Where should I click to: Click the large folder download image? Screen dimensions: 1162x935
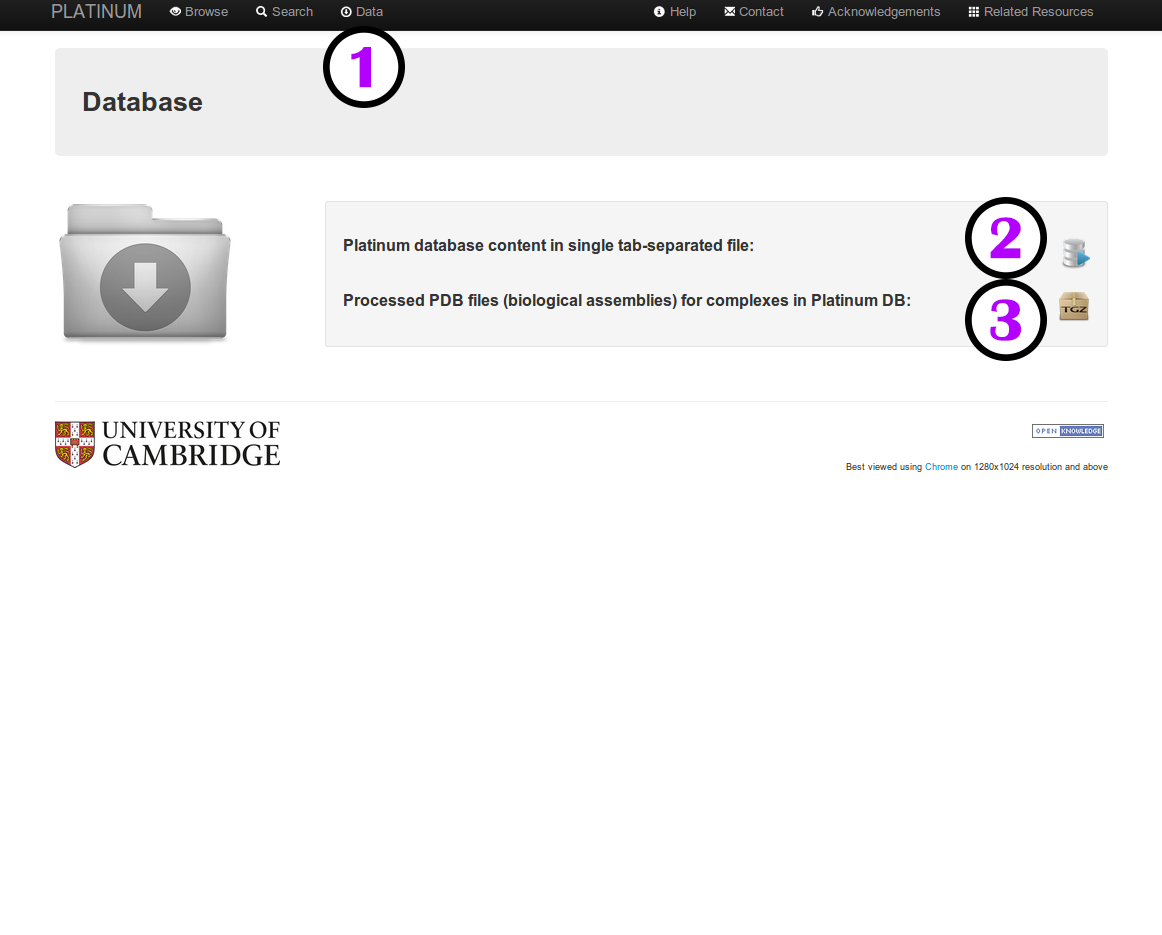[145, 274]
